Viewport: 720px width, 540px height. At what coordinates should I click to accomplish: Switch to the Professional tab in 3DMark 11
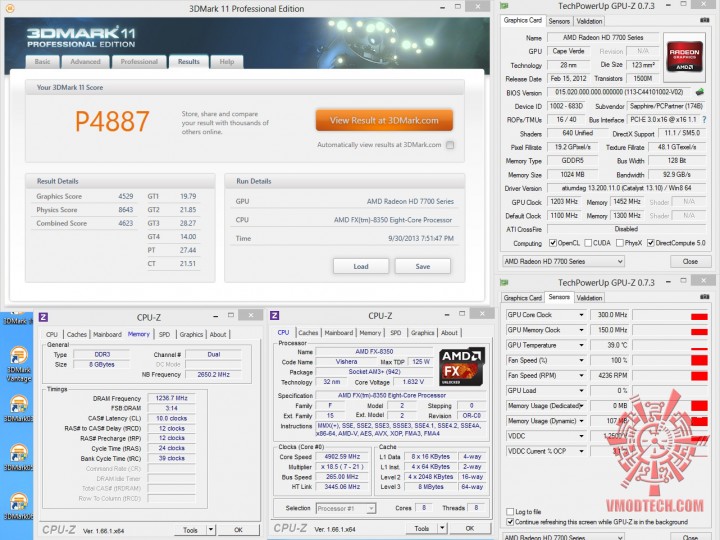(139, 62)
